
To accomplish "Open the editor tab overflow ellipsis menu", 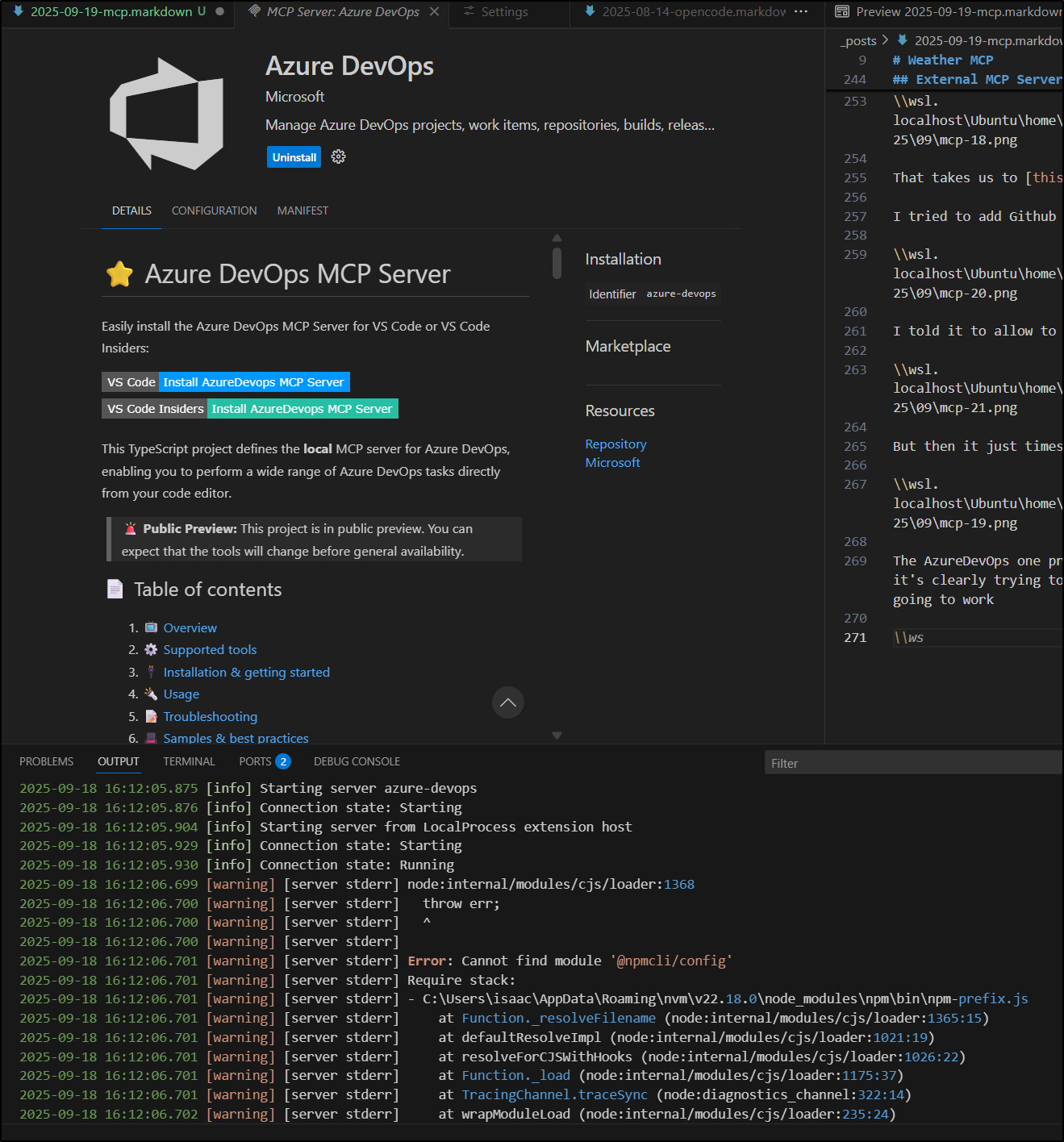I will click(800, 11).
